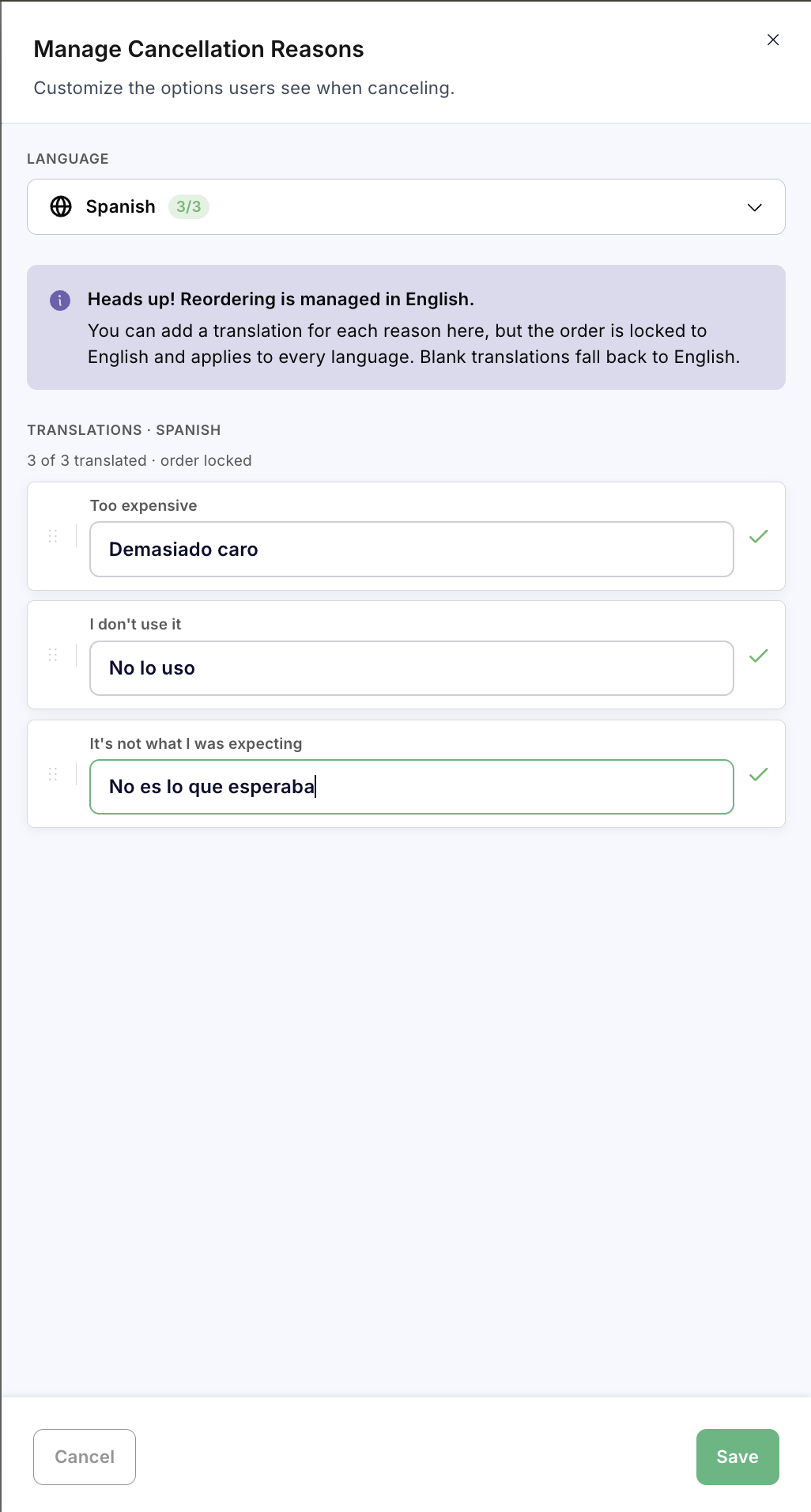The image size is (811, 1512).
Task: Edit the Demasiado caro translation field
Action: point(412,550)
